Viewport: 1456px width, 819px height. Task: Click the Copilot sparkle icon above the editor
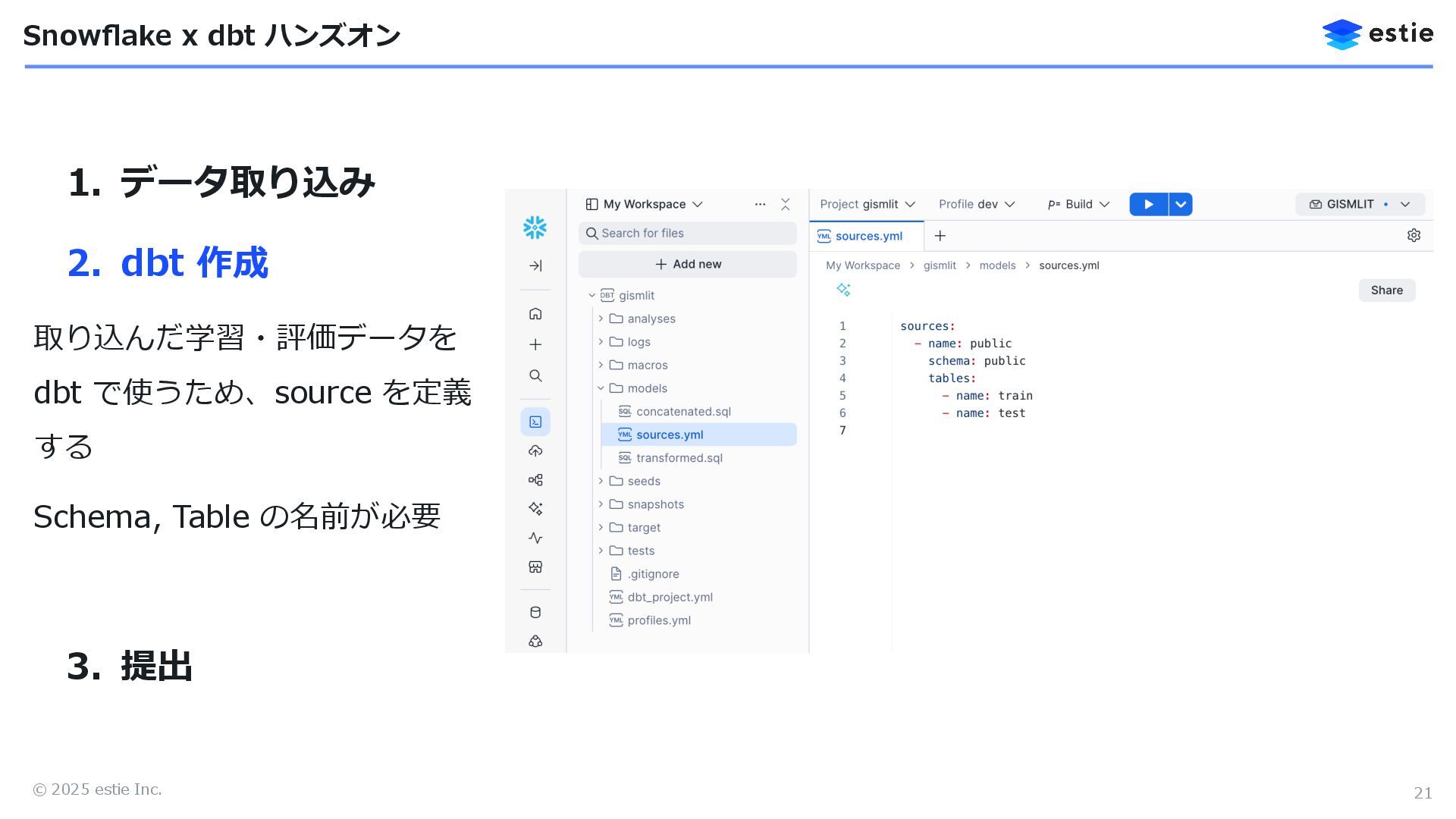[843, 290]
